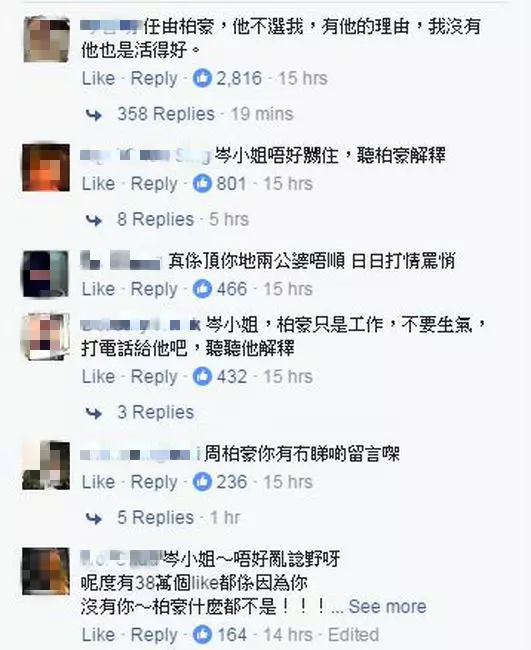
Task: Expand the 358 Replies thread
Action: tap(166, 114)
